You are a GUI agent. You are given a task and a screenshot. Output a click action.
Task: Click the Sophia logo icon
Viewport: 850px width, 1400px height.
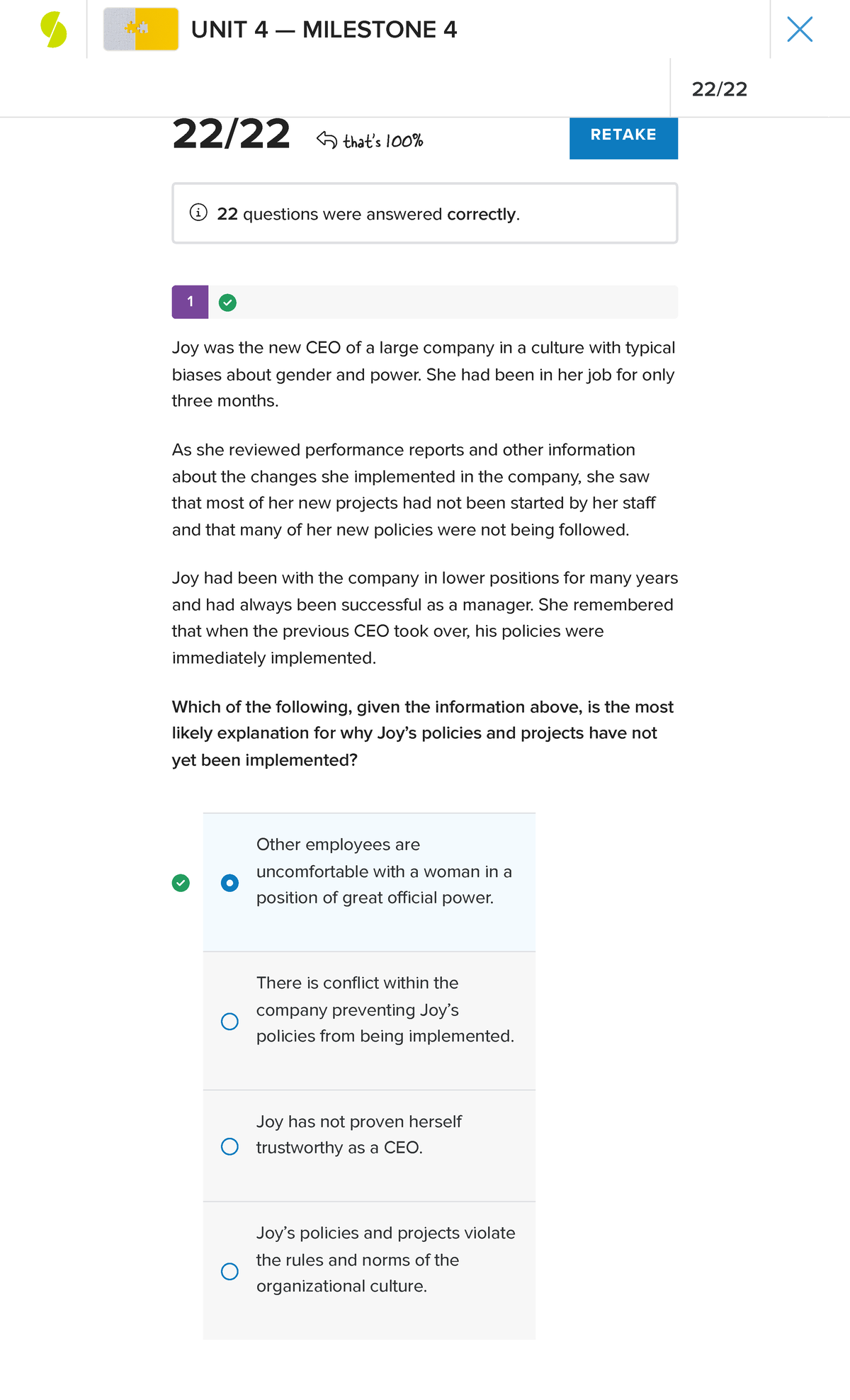[54, 29]
